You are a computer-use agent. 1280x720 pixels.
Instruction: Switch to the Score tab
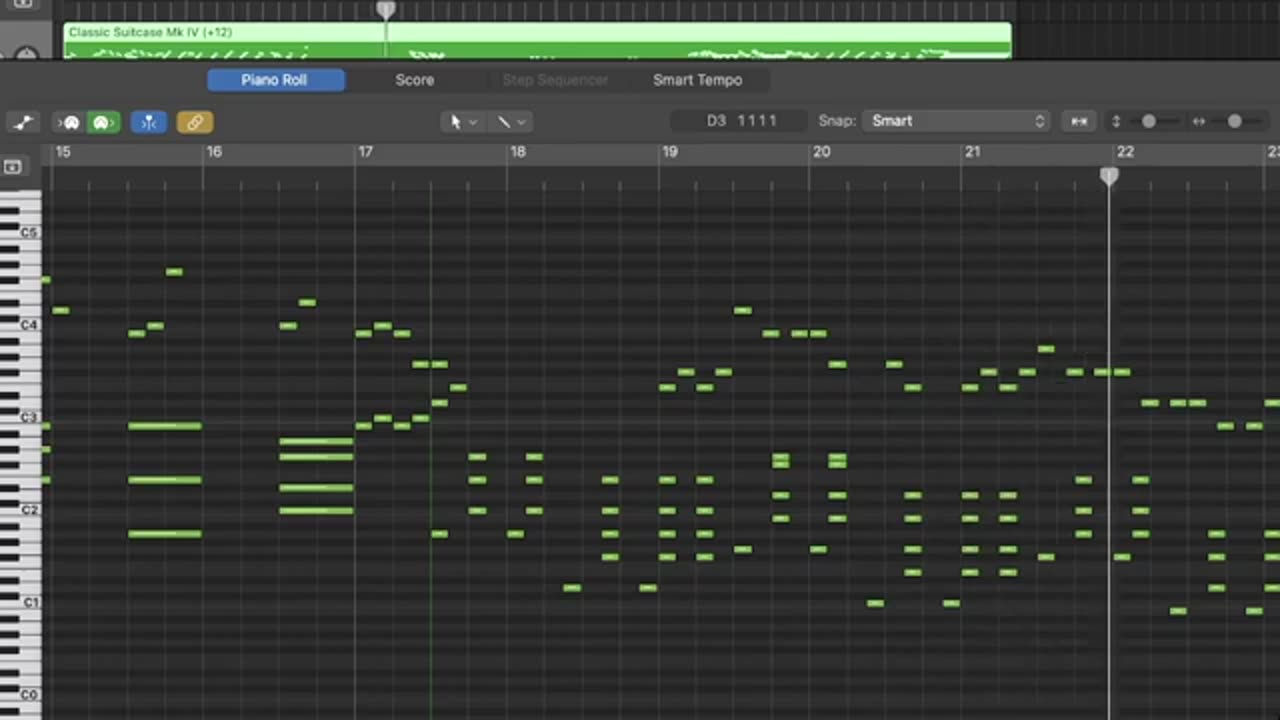tap(415, 80)
